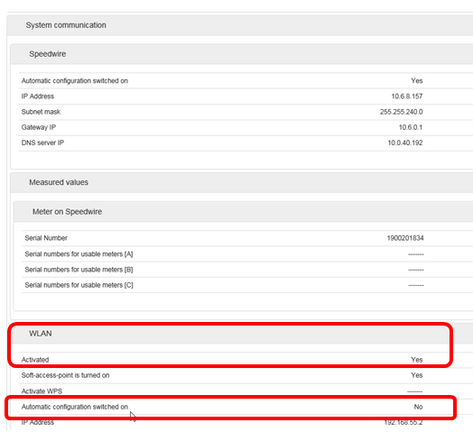
Task: Click Serial numbers for usable meters [A]
Action: click(x=79, y=254)
